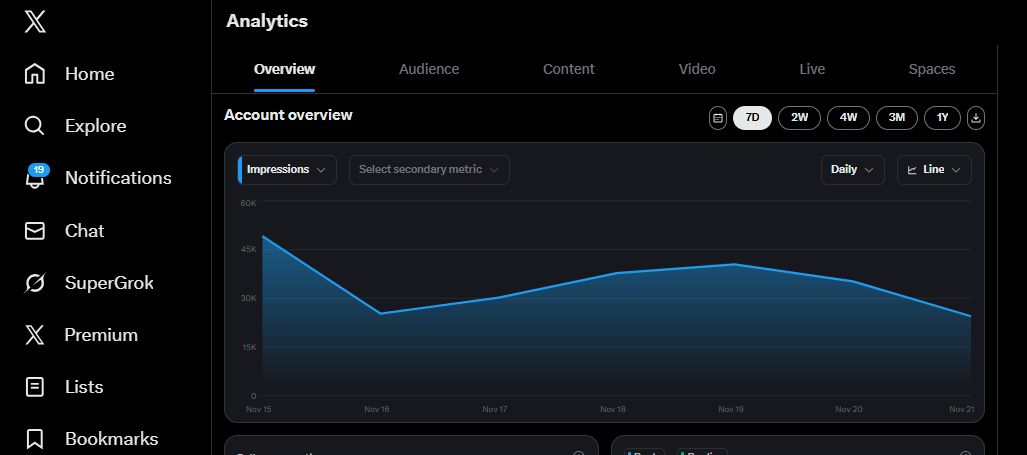
Task: Select the 2W time range
Action: tap(800, 118)
